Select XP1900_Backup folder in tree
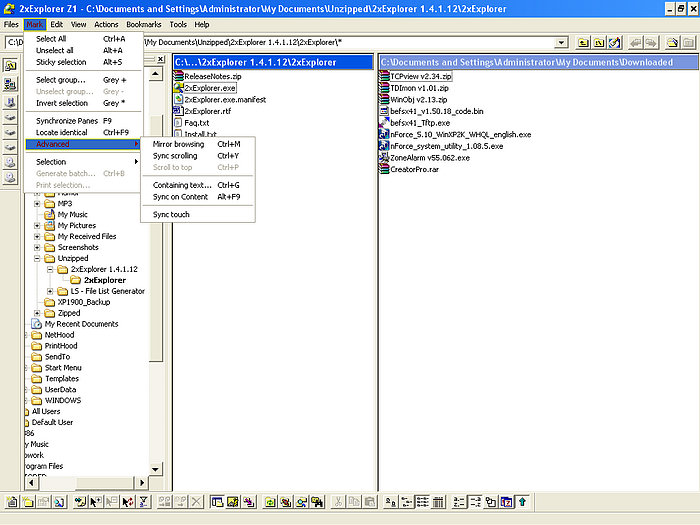The width and height of the screenshot is (700, 525). tap(84, 302)
